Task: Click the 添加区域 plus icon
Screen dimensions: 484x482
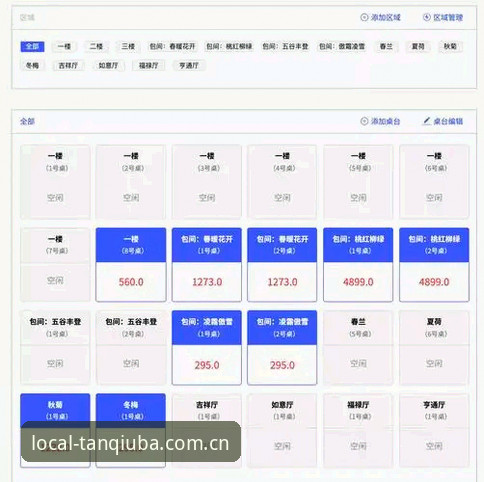Action: point(364,17)
